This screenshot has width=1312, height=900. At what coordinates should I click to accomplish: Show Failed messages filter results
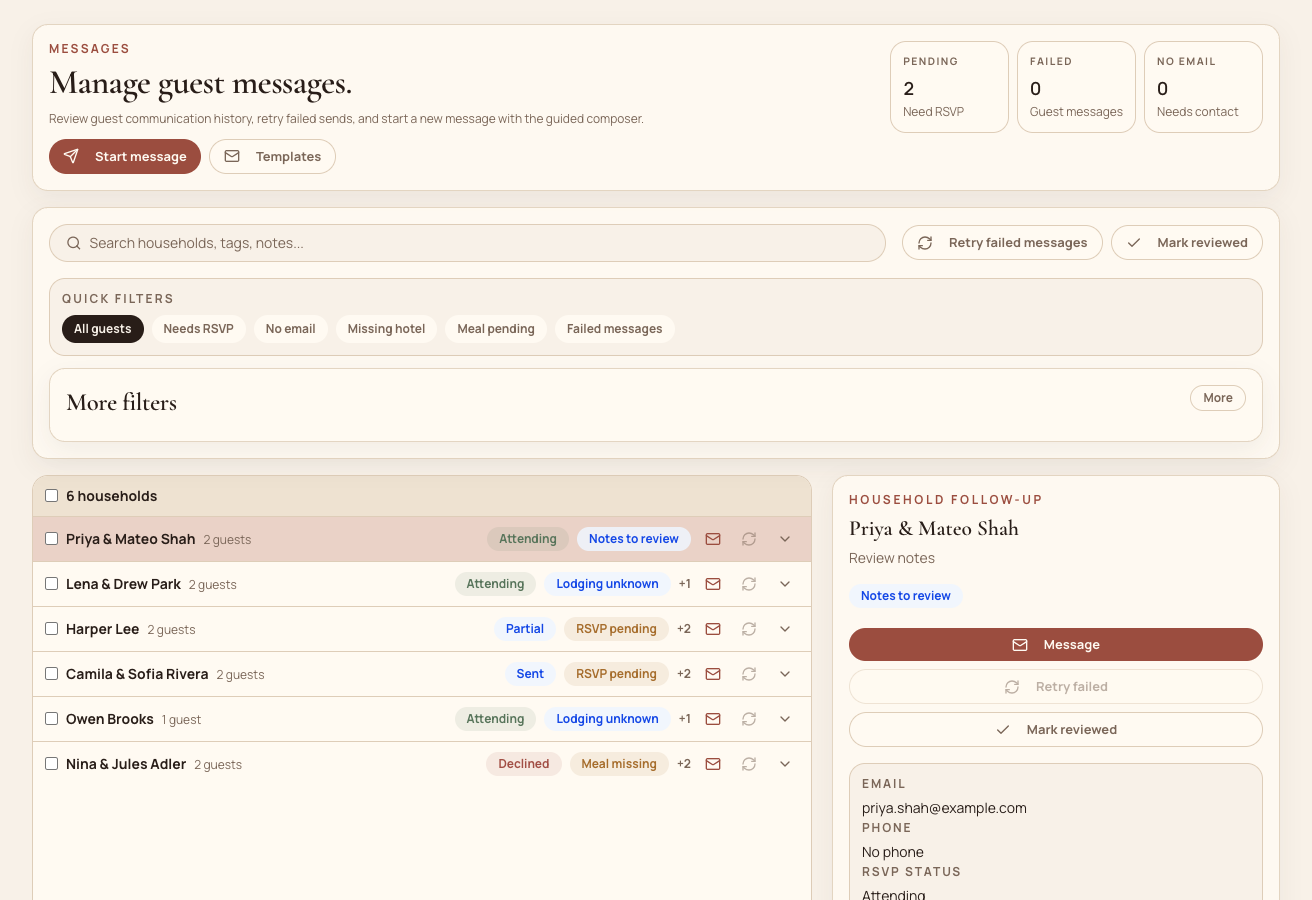click(615, 329)
